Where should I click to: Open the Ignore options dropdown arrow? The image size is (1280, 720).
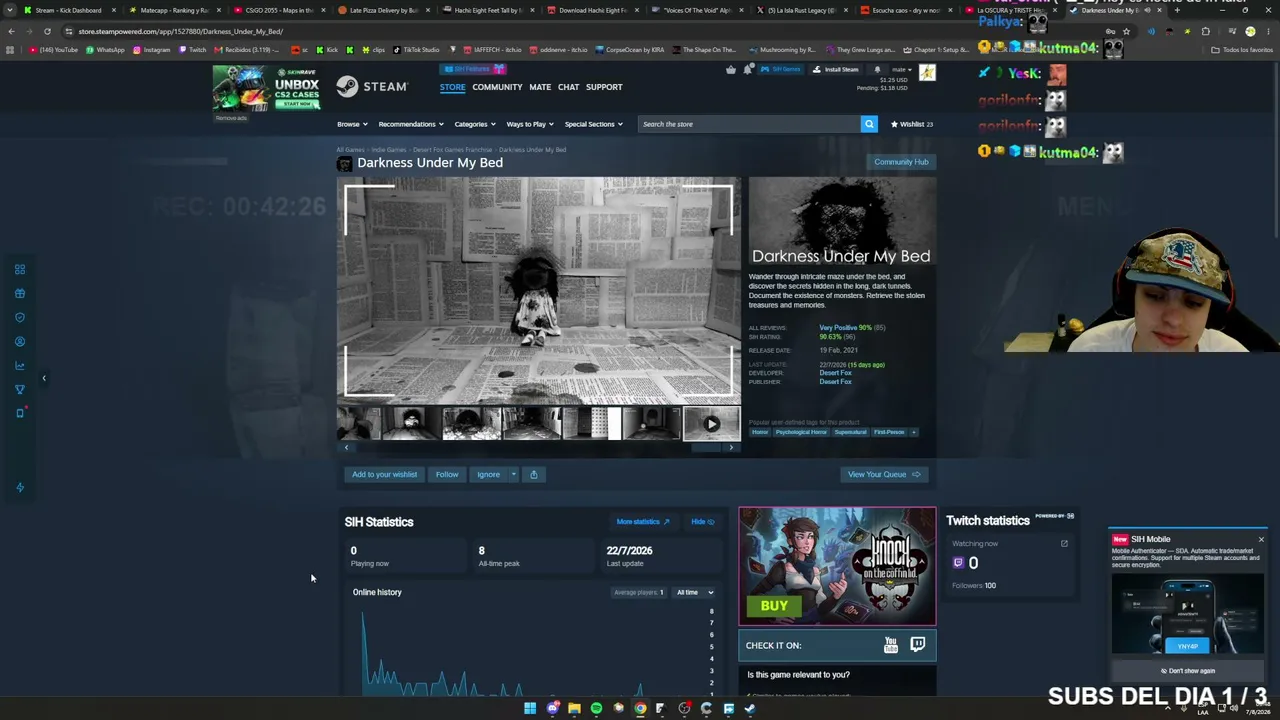tap(514, 475)
